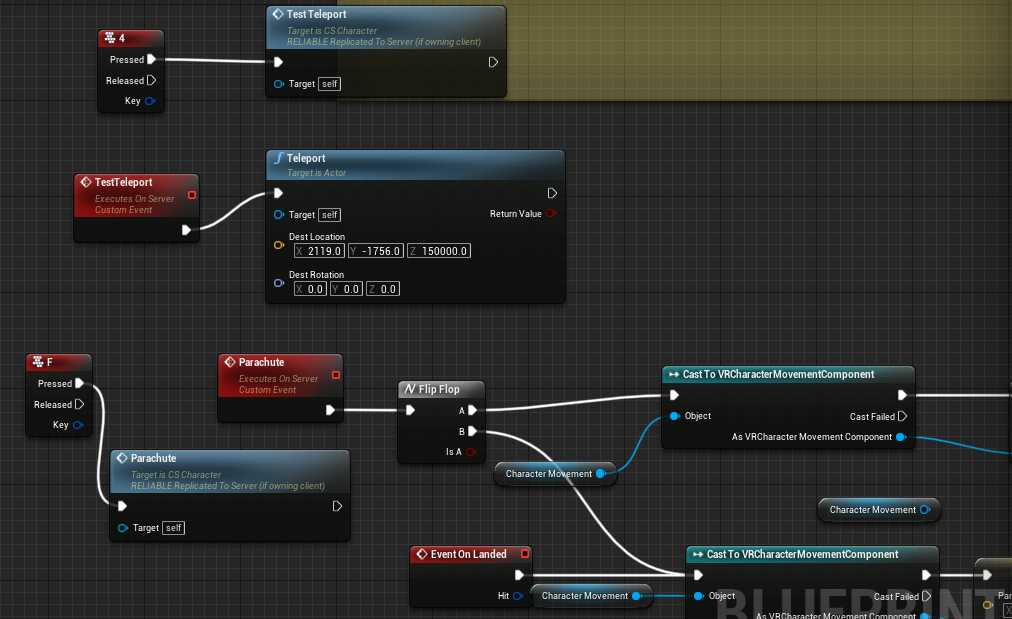Viewport: 1012px width, 619px height.
Task: Click the Flip Flop A output pin
Action: point(472,410)
